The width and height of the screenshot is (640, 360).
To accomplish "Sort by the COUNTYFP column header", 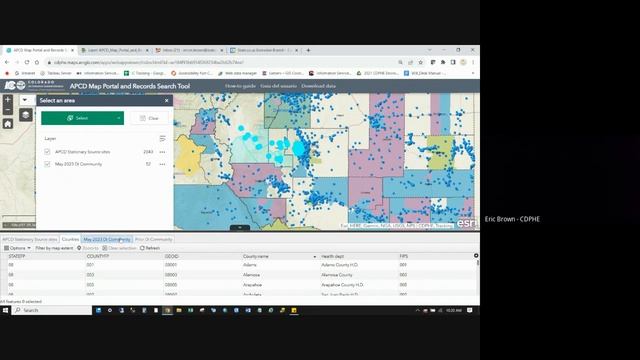I will 98,256.
